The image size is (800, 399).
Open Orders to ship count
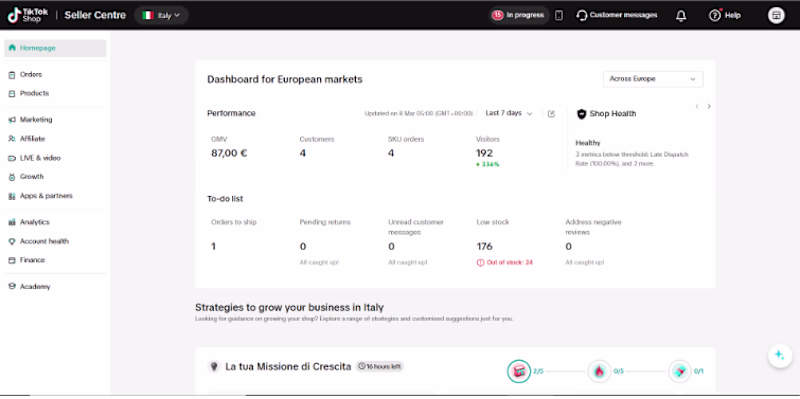coord(213,247)
